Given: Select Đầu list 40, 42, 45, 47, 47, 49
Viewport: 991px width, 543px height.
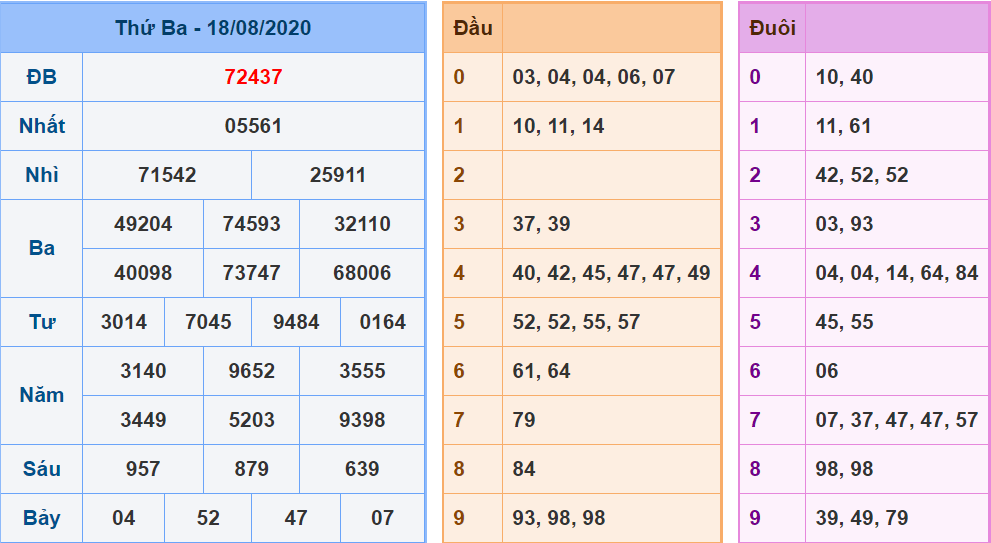Looking at the screenshot, I should [611, 273].
